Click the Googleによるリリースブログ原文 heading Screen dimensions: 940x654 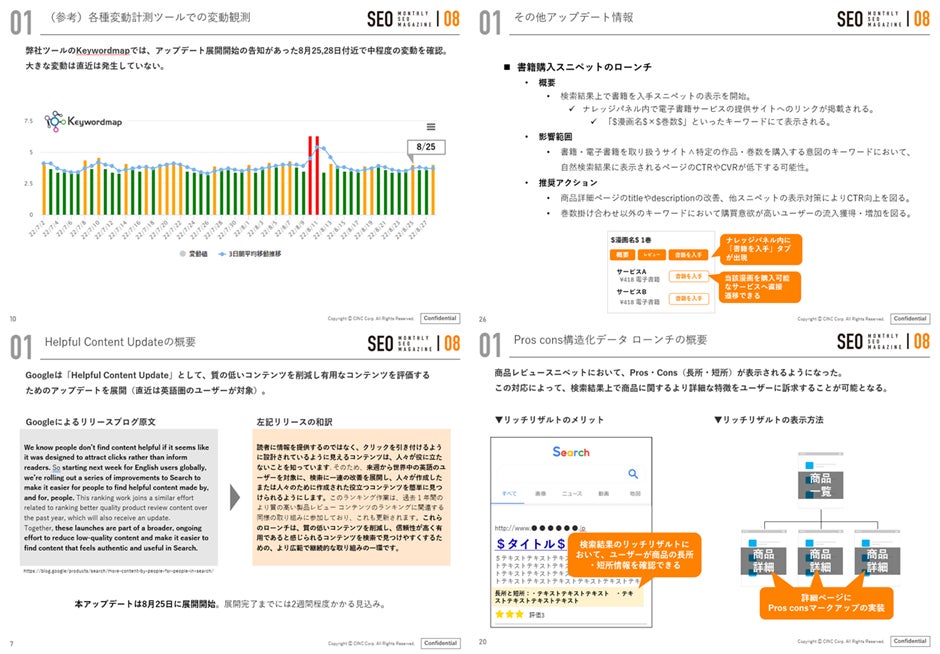[91, 421]
